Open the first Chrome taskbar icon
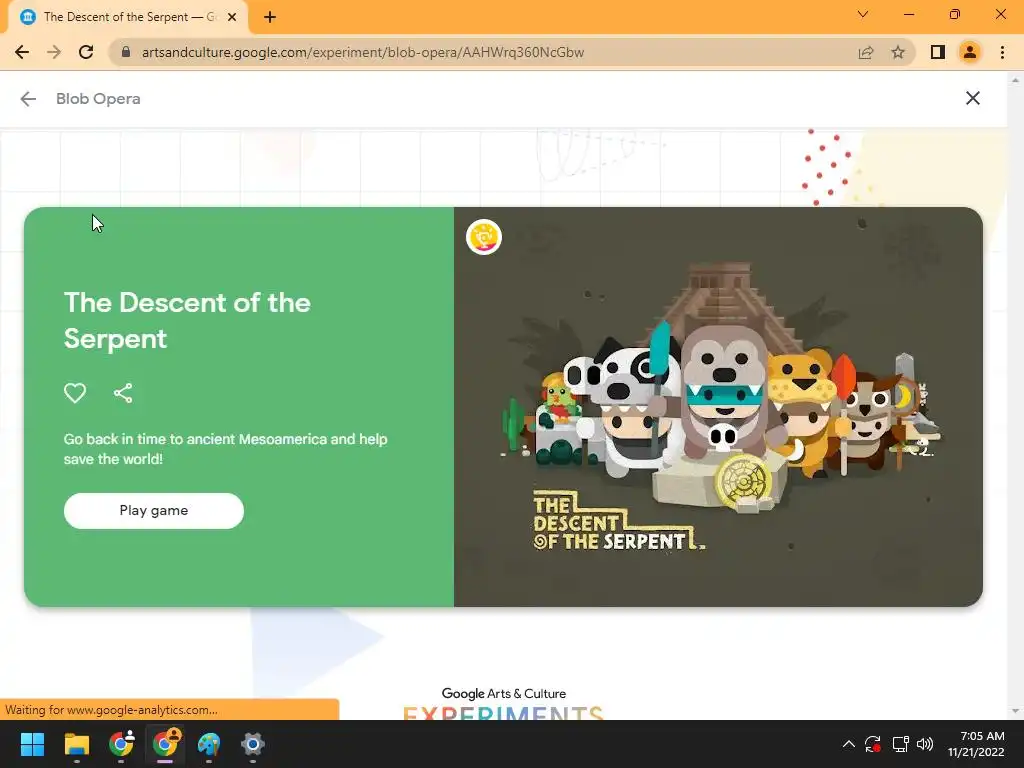 coord(121,744)
